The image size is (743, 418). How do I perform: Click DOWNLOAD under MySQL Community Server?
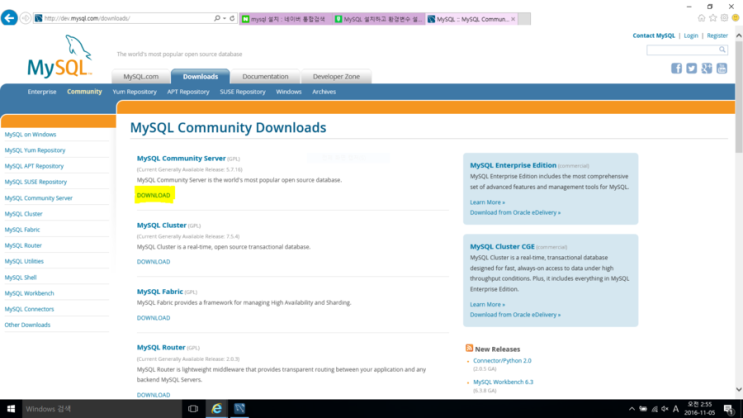coord(154,195)
